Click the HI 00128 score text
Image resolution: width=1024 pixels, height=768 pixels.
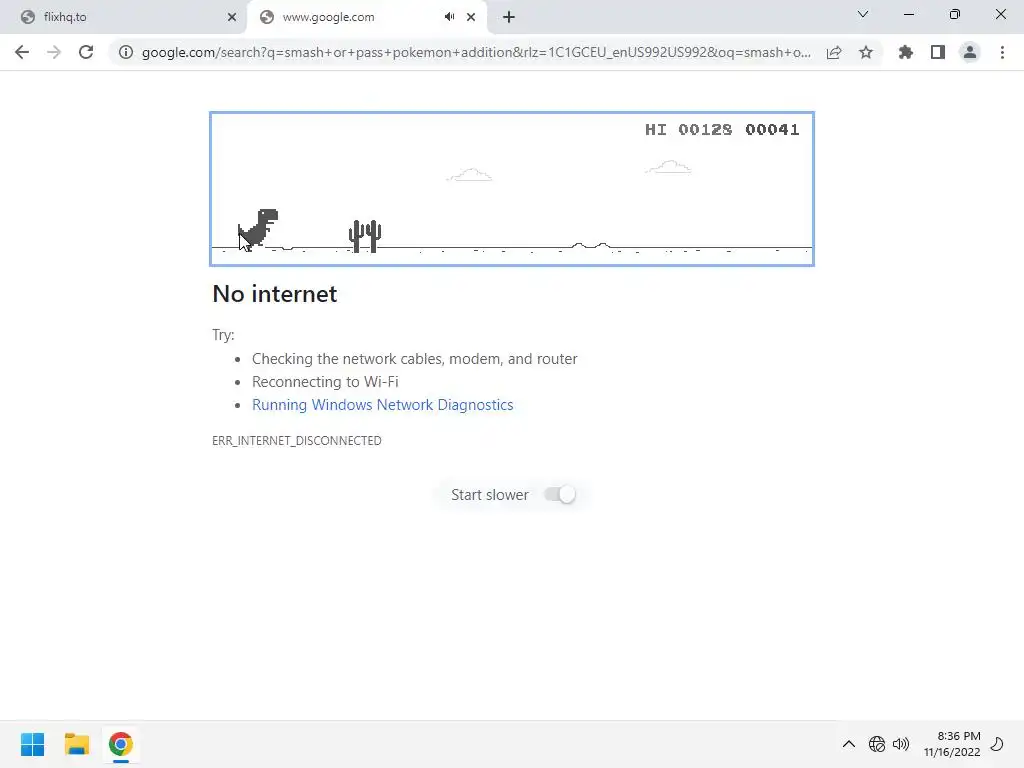688,129
